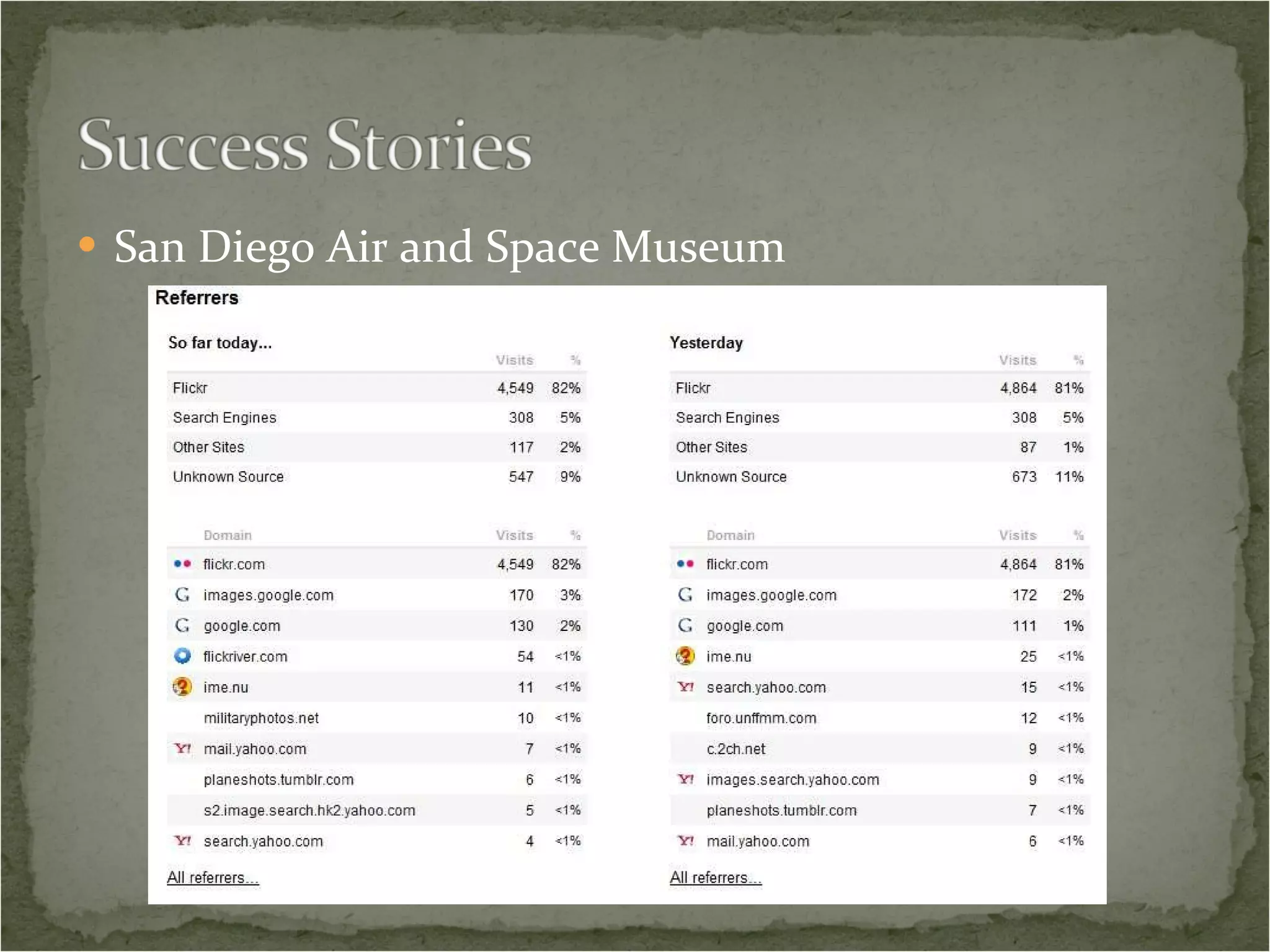
Task: Click search.yahoo.com in Yesterday's list
Action: point(766,687)
